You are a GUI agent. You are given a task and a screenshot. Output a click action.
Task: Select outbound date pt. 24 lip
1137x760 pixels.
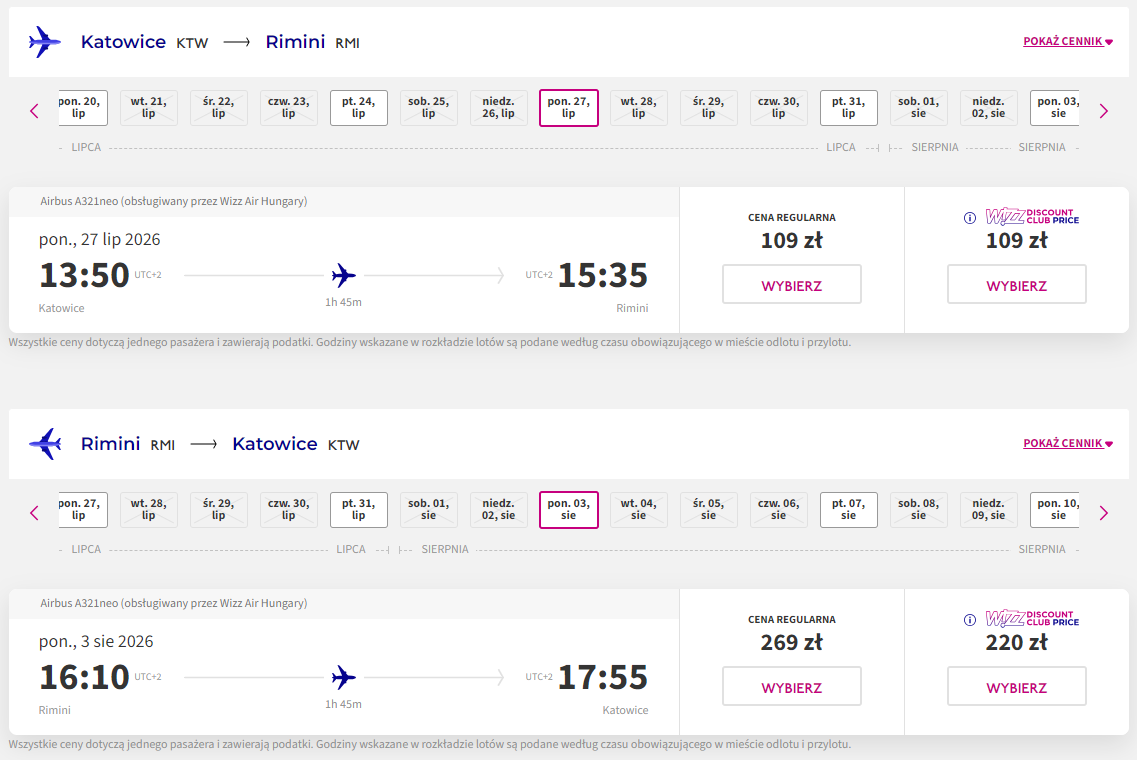point(359,108)
